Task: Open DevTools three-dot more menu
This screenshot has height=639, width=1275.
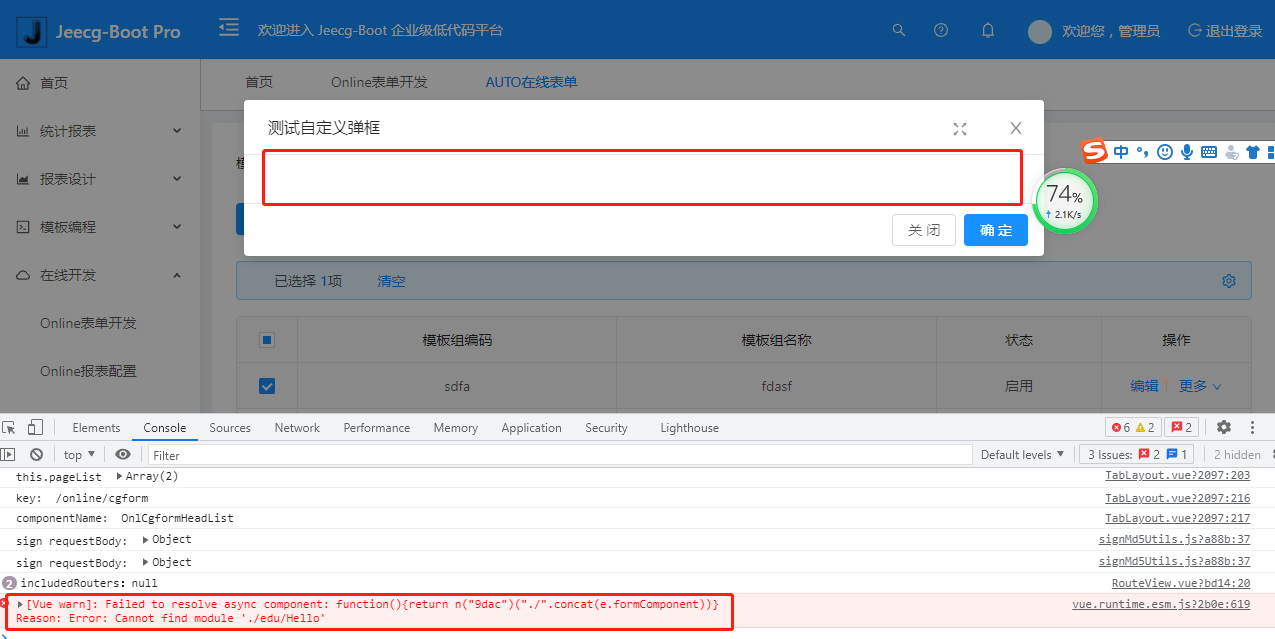Action: click(x=1252, y=428)
